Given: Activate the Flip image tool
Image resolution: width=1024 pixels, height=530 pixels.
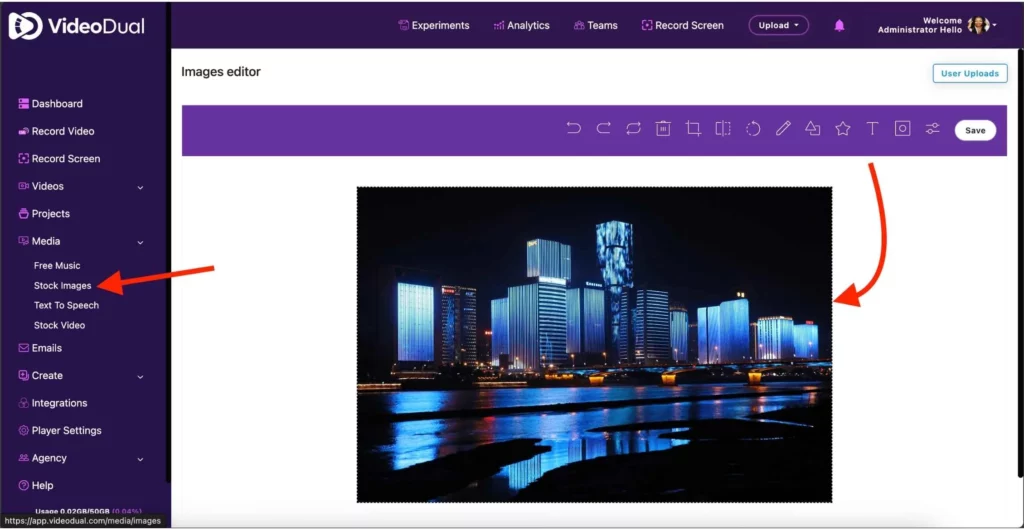Looking at the screenshot, I should coord(723,129).
